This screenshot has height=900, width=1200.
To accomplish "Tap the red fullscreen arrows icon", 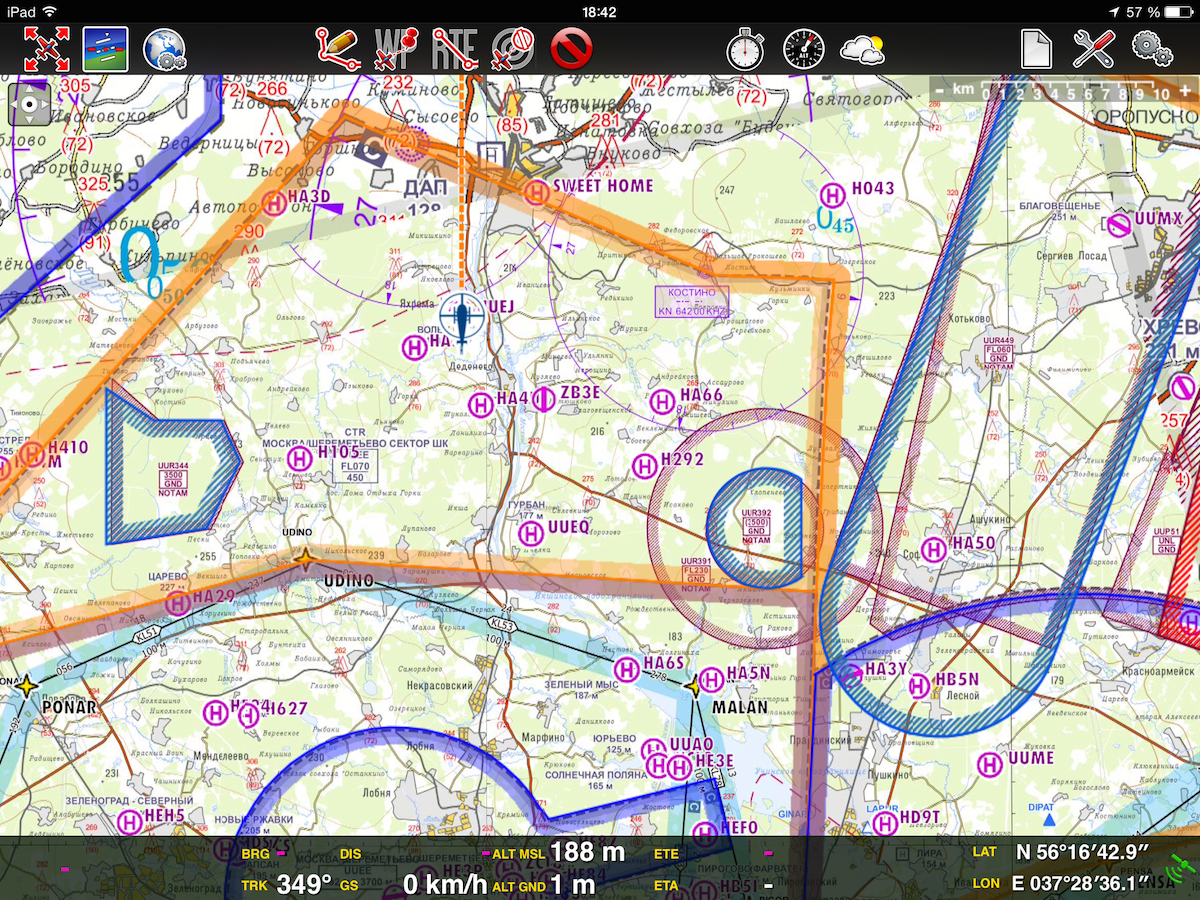I will click(x=46, y=48).
